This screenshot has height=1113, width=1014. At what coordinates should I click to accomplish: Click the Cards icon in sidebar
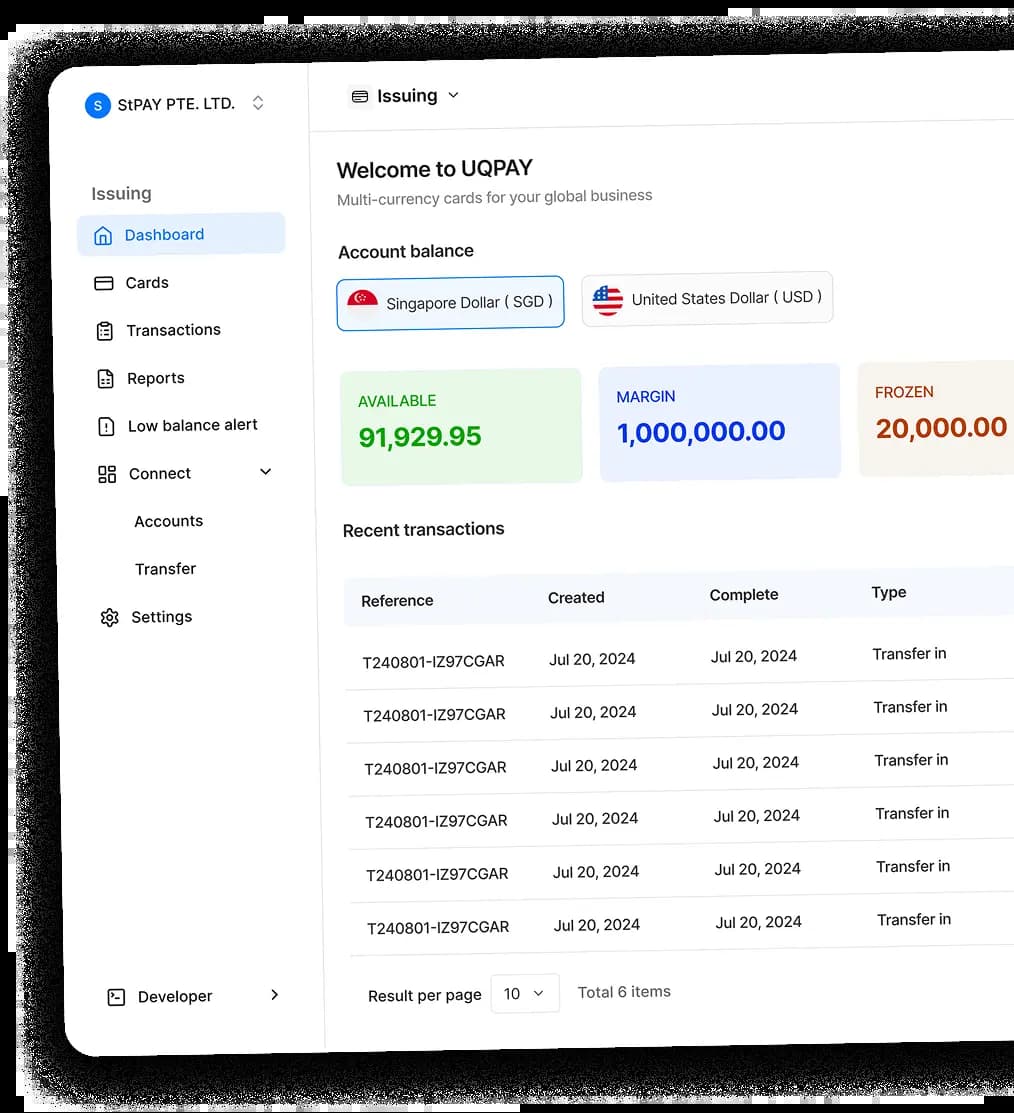(x=104, y=283)
